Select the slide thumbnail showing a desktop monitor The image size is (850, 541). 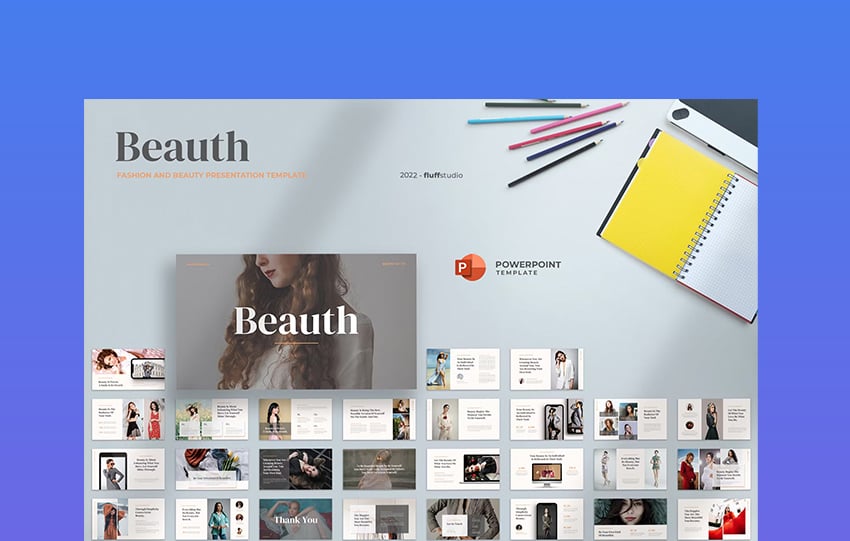pyautogui.click(x=546, y=469)
